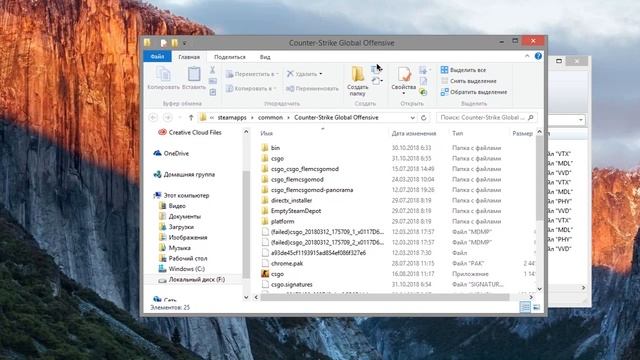The height and width of the screenshot is (360, 640).
Task: Sort by Дата изменения column header
Action: (414, 133)
